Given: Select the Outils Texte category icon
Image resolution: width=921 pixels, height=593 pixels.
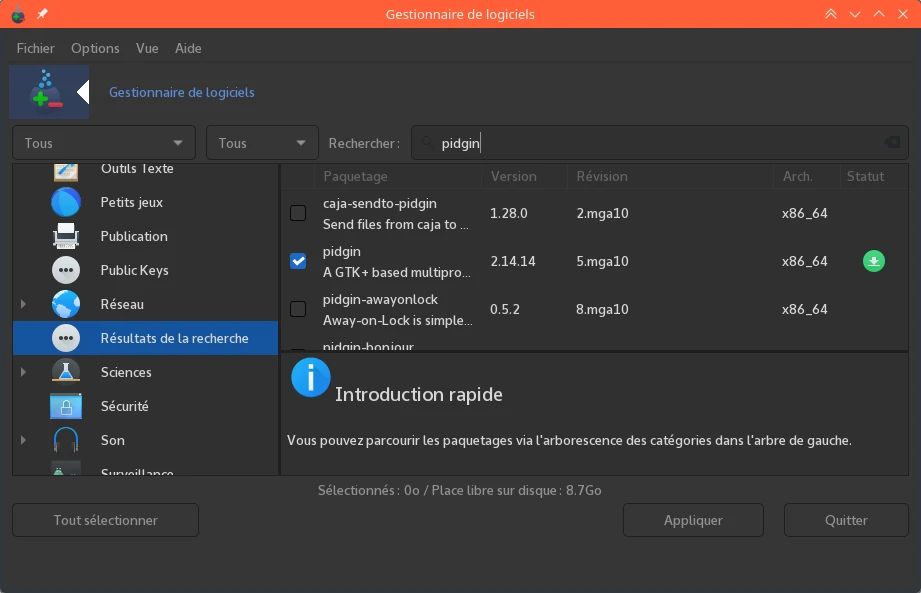Looking at the screenshot, I should 66,171.
